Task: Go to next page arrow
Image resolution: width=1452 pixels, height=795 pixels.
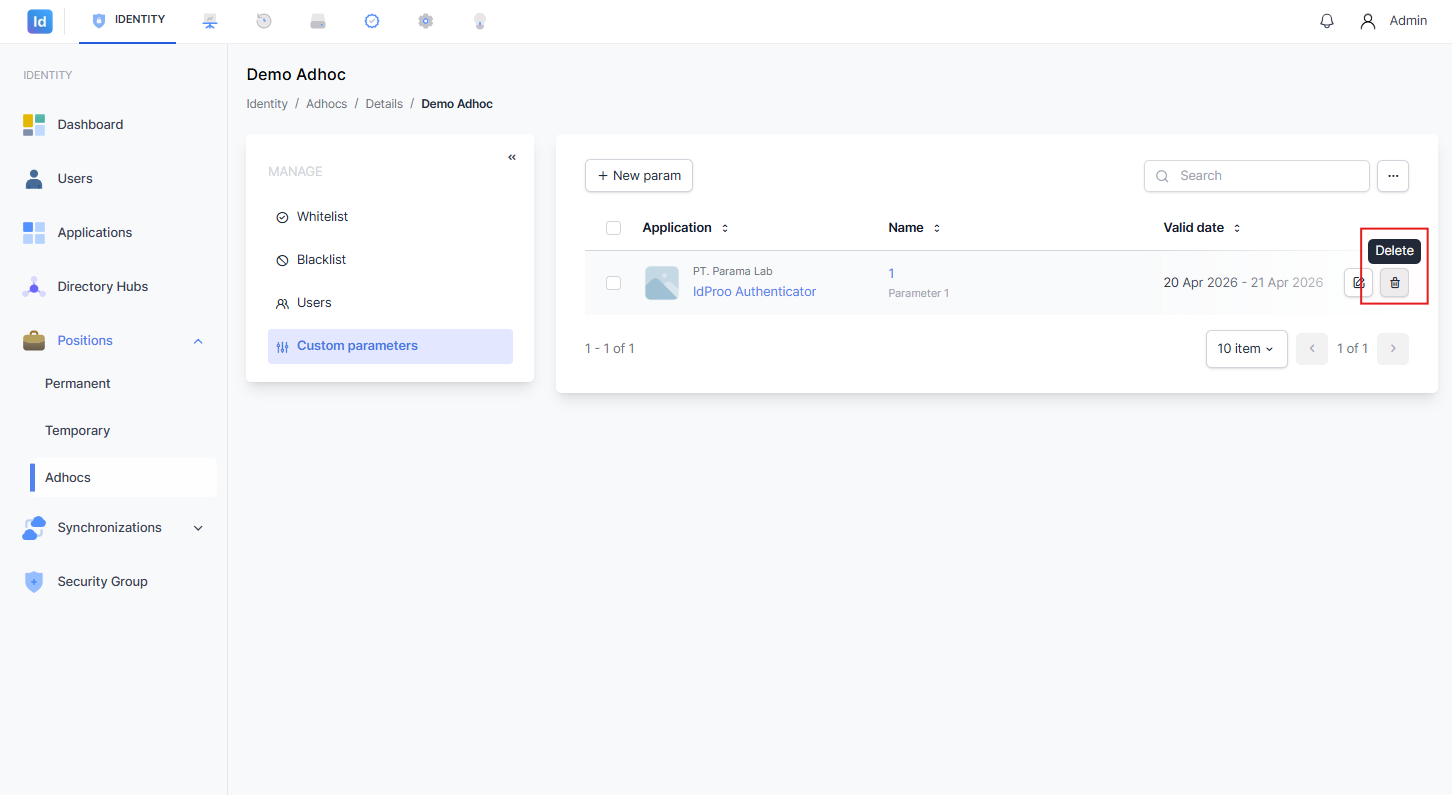Action: click(1393, 349)
